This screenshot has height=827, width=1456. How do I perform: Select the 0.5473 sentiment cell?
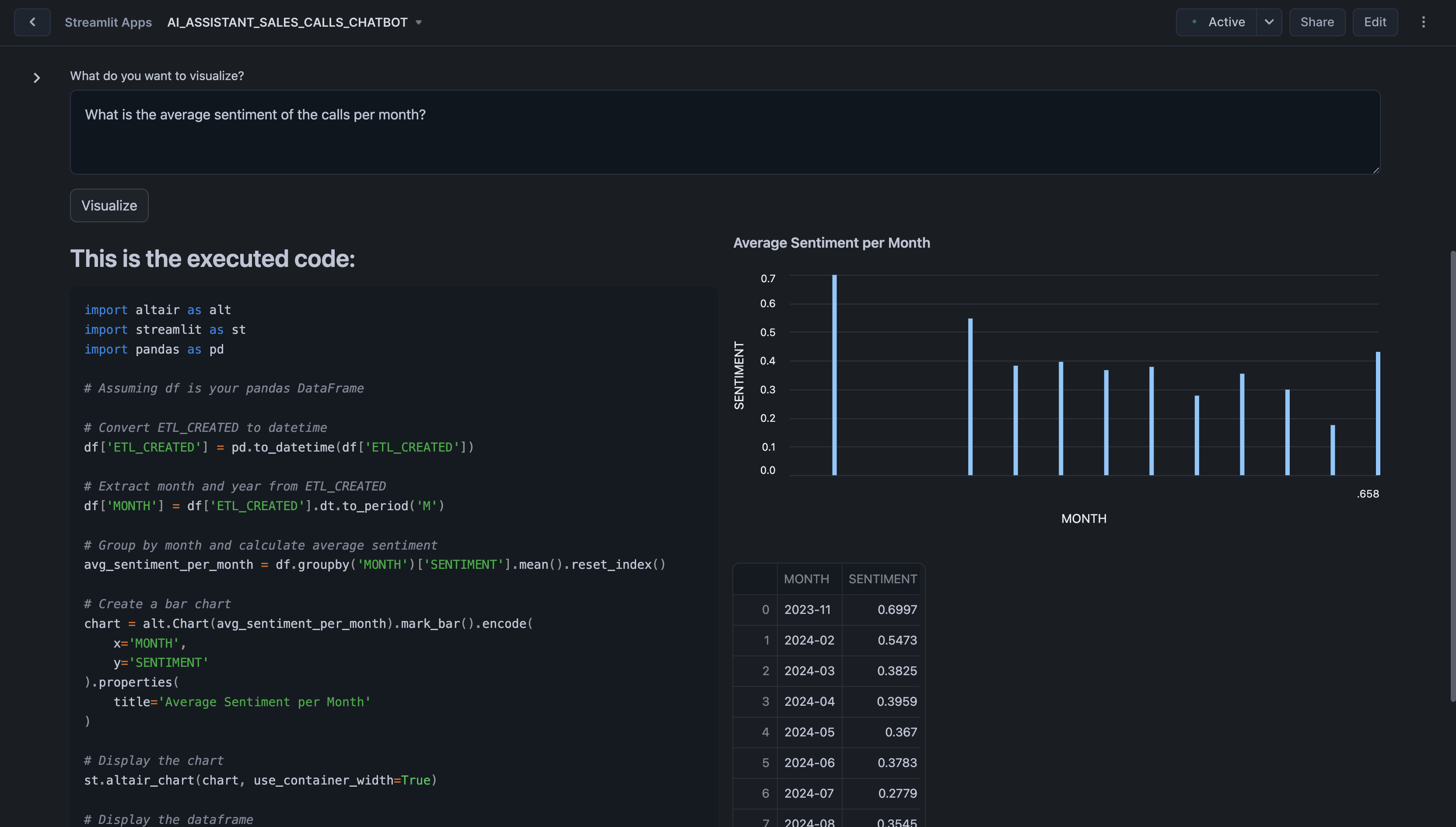896,640
